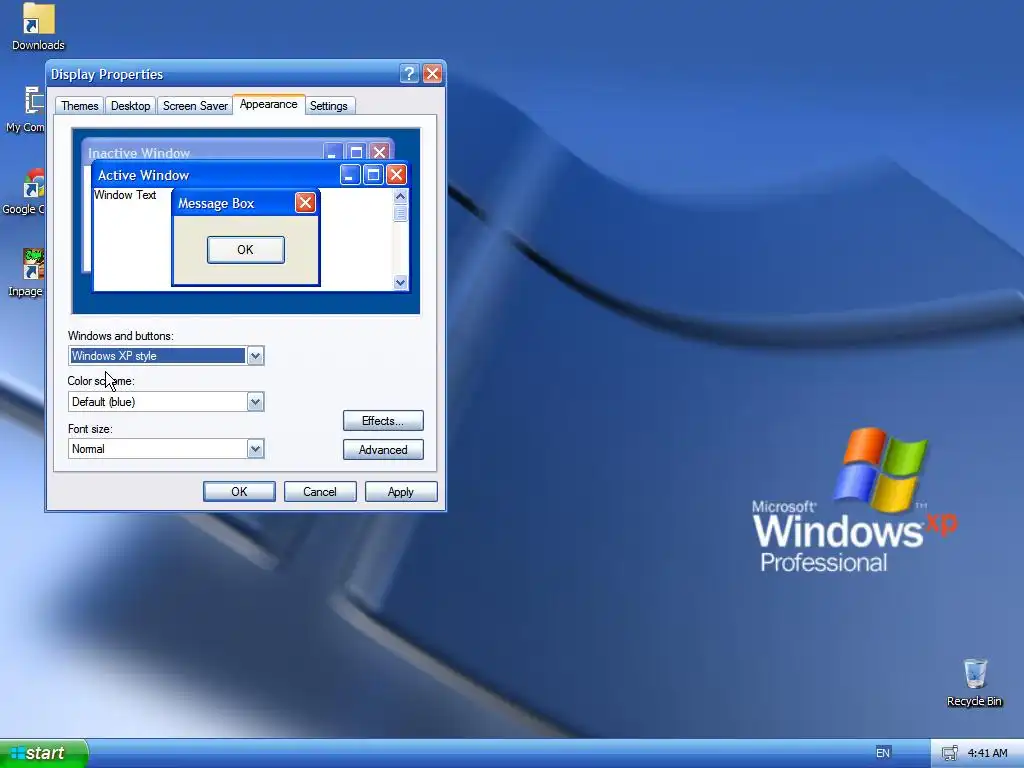Click the preview scrollbar thumb
This screenshot has height=768, width=1024.
[x=400, y=213]
